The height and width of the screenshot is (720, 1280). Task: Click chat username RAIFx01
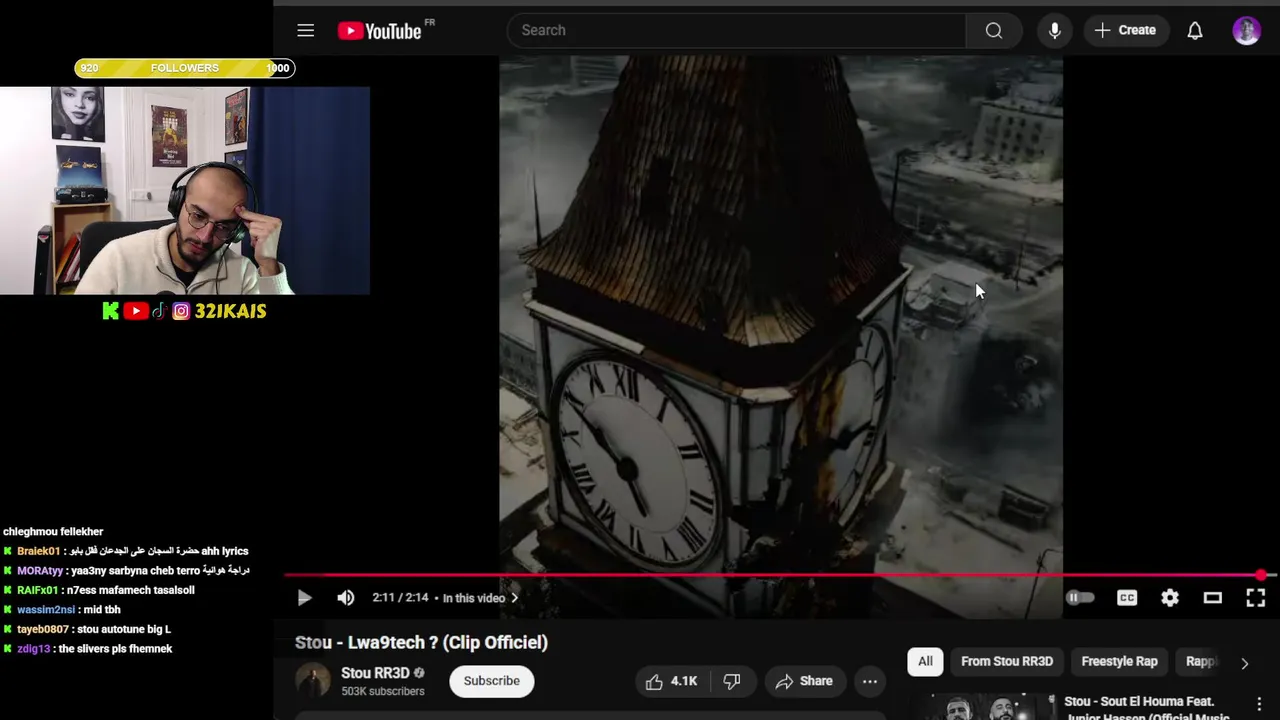(37, 590)
